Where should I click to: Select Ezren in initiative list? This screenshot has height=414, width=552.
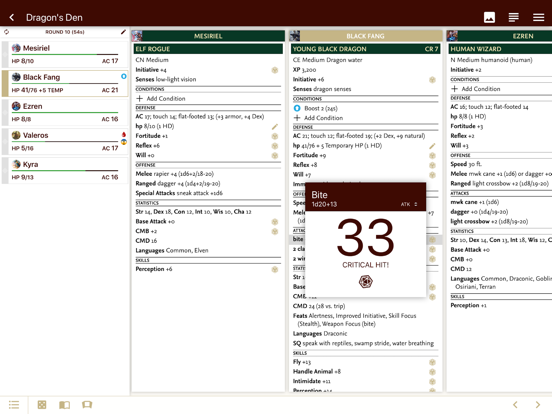65,112
